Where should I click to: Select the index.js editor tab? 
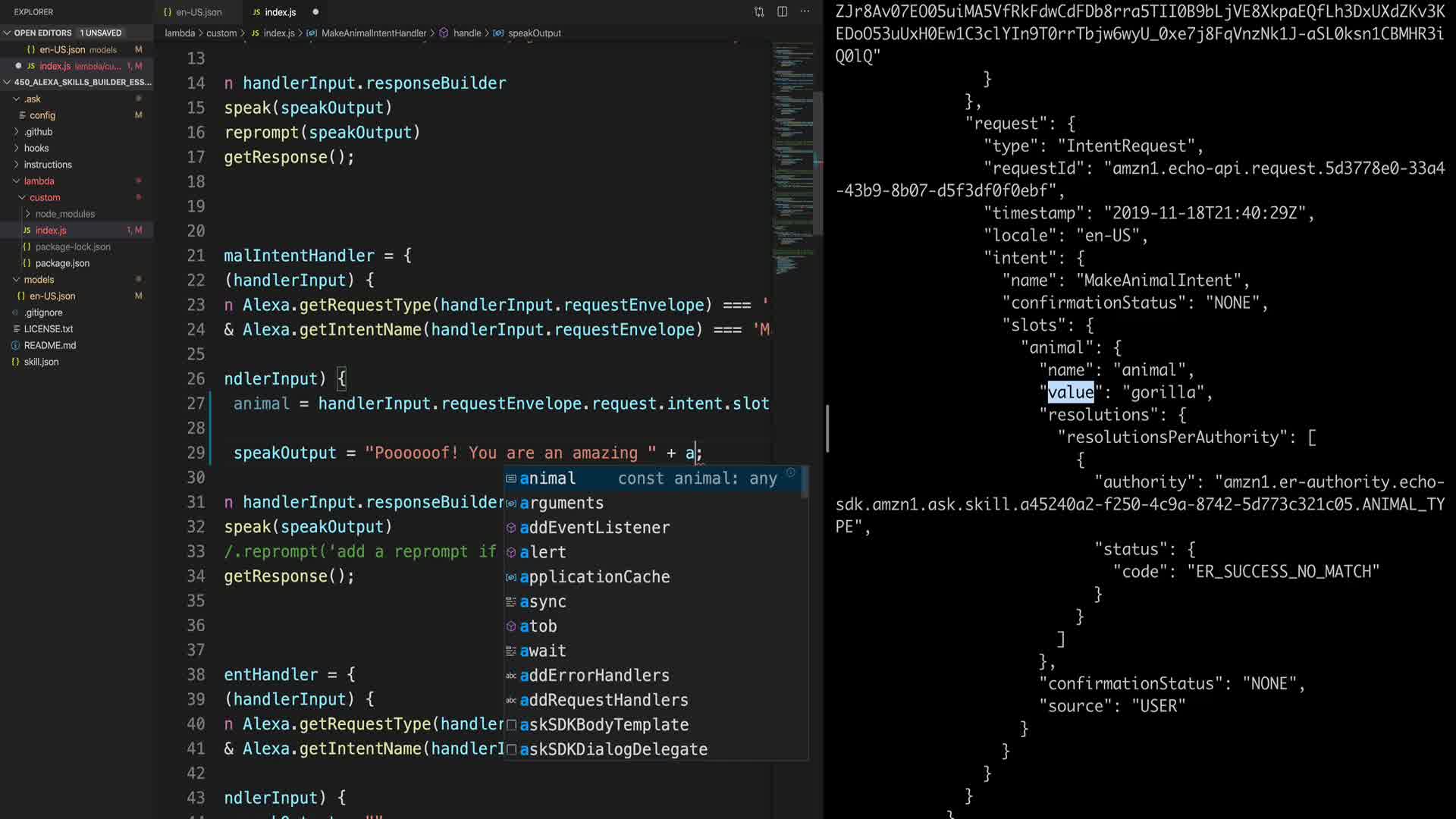click(280, 12)
